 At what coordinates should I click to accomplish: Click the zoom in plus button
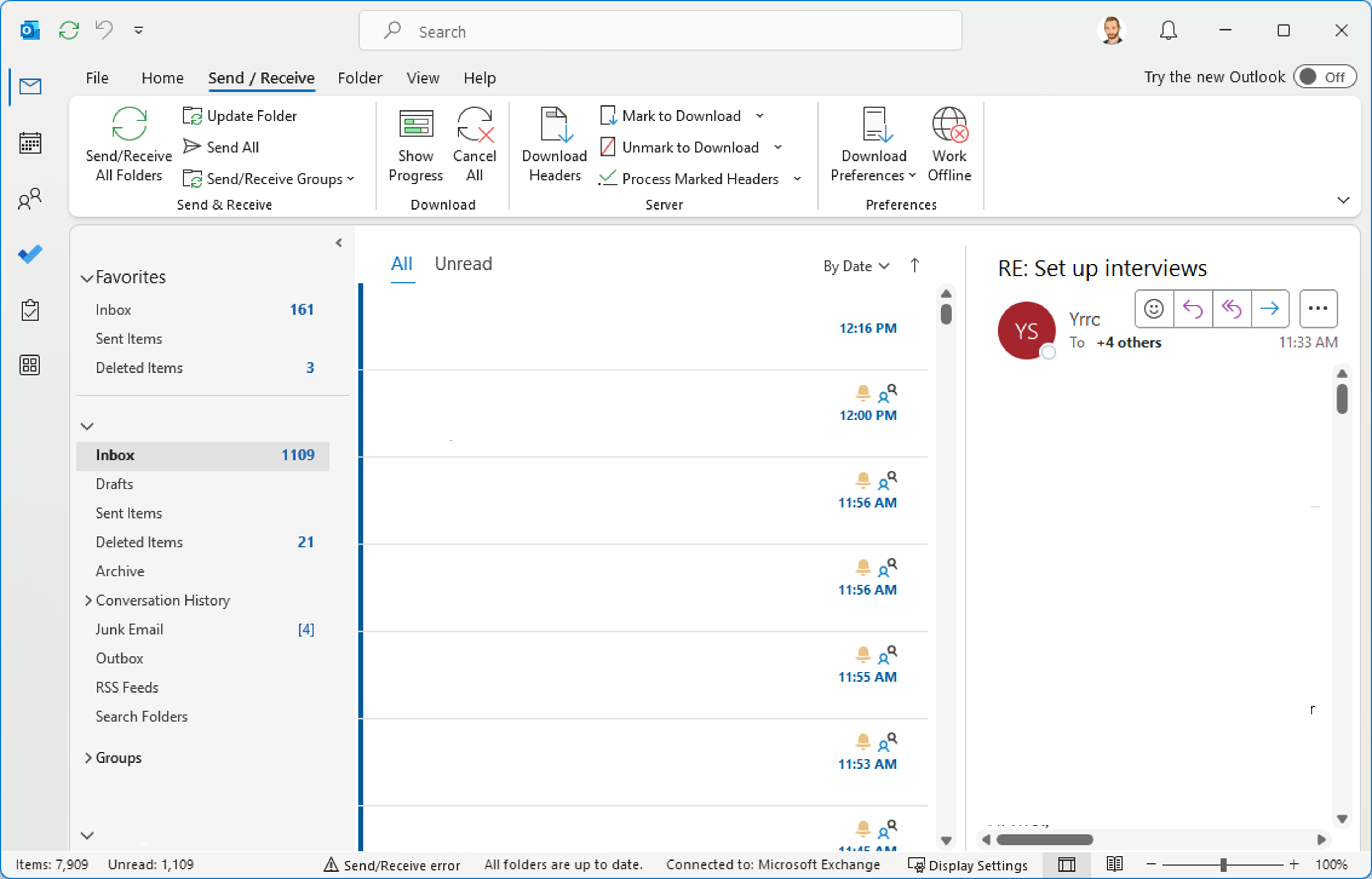(1294, 865)
